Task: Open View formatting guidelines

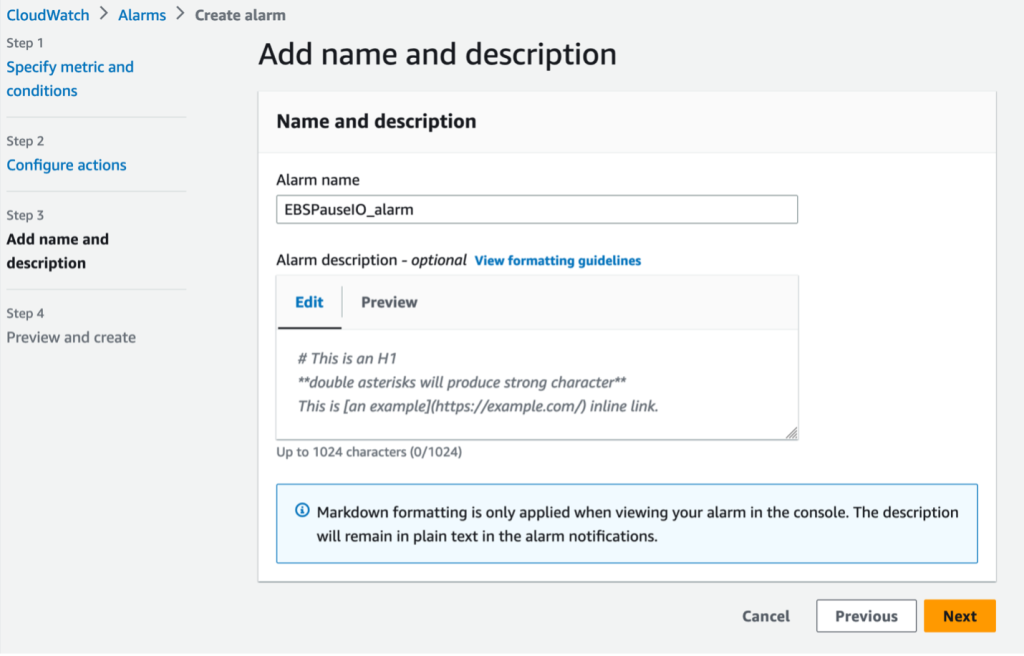Action: point(557,260)
